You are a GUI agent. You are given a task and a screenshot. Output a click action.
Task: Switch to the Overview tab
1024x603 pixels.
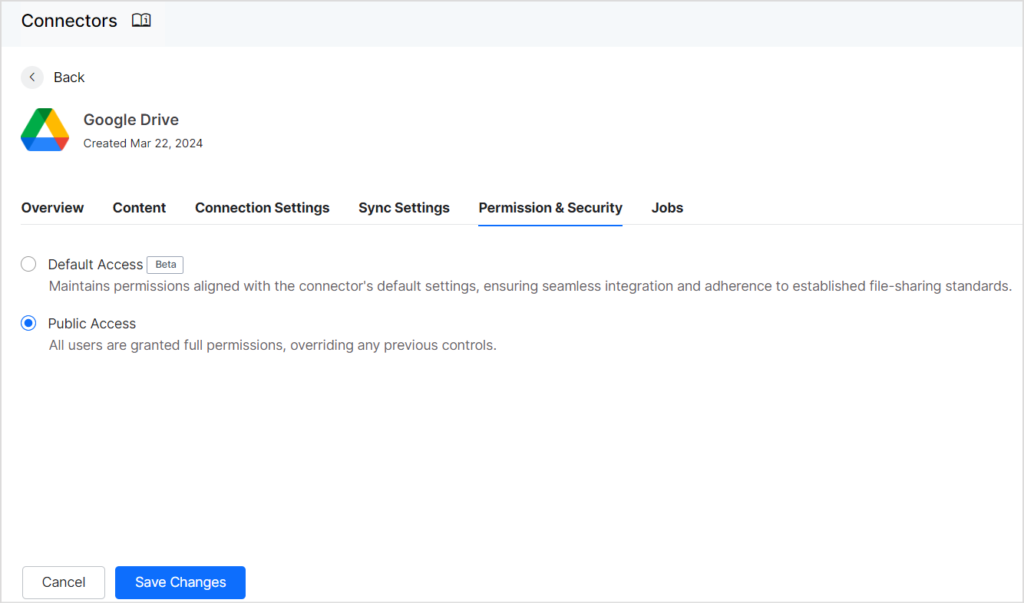52,207
